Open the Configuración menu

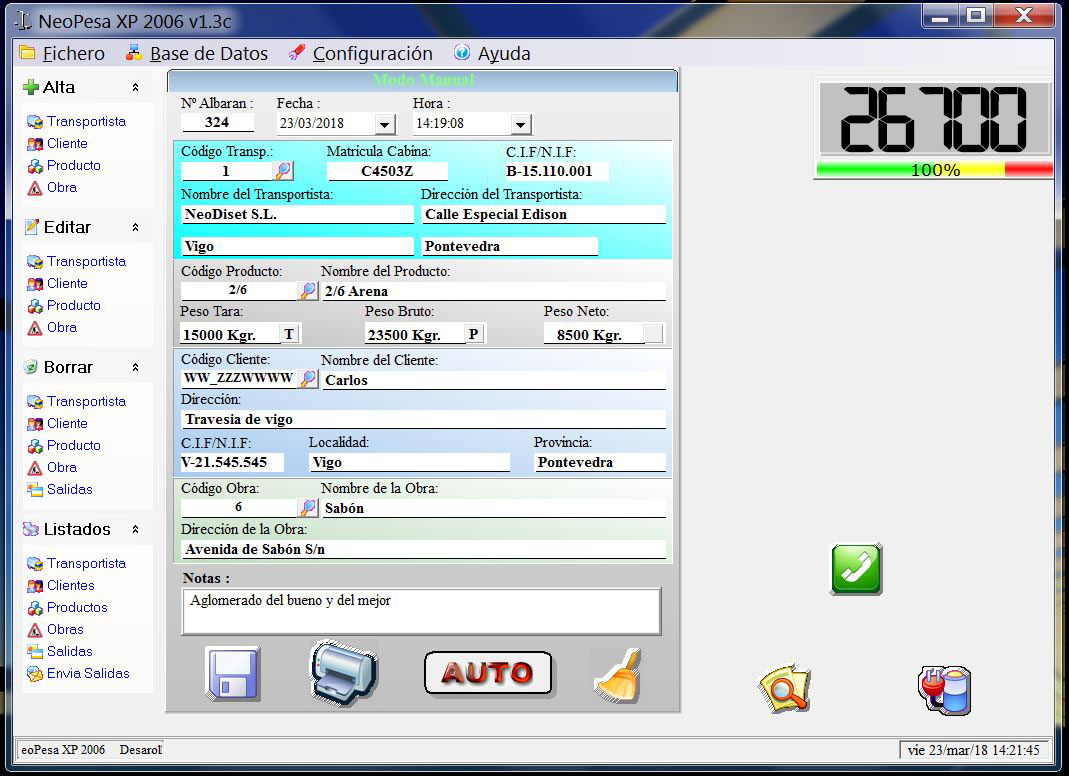360,54
